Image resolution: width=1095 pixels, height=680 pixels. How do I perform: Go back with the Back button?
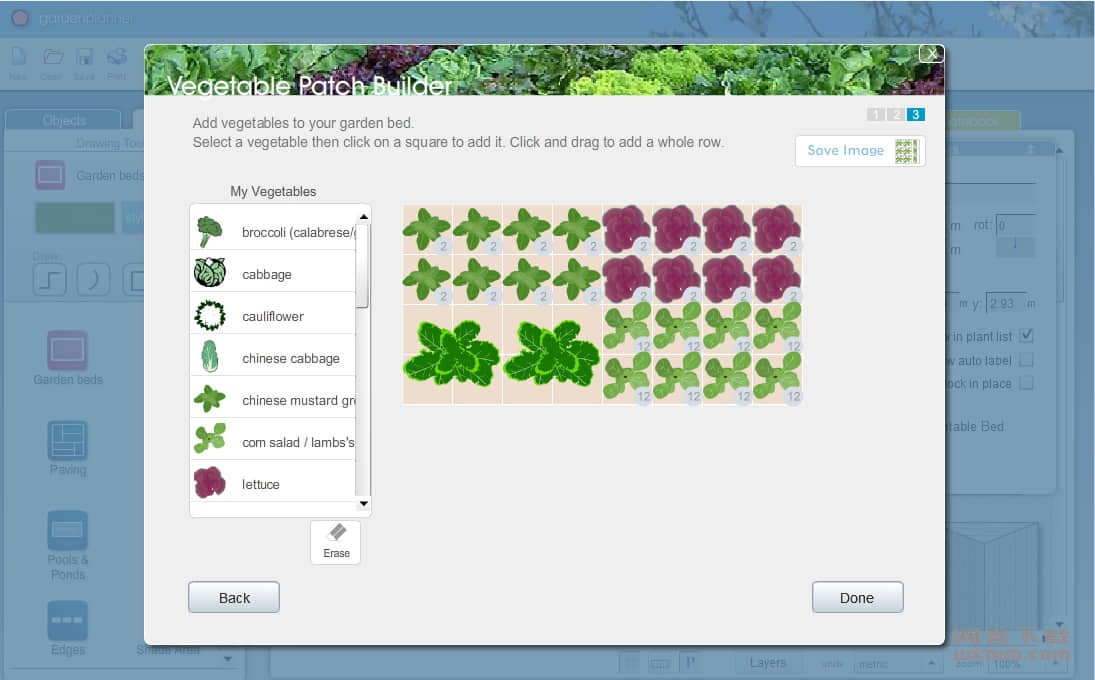[x=234, y=598]
